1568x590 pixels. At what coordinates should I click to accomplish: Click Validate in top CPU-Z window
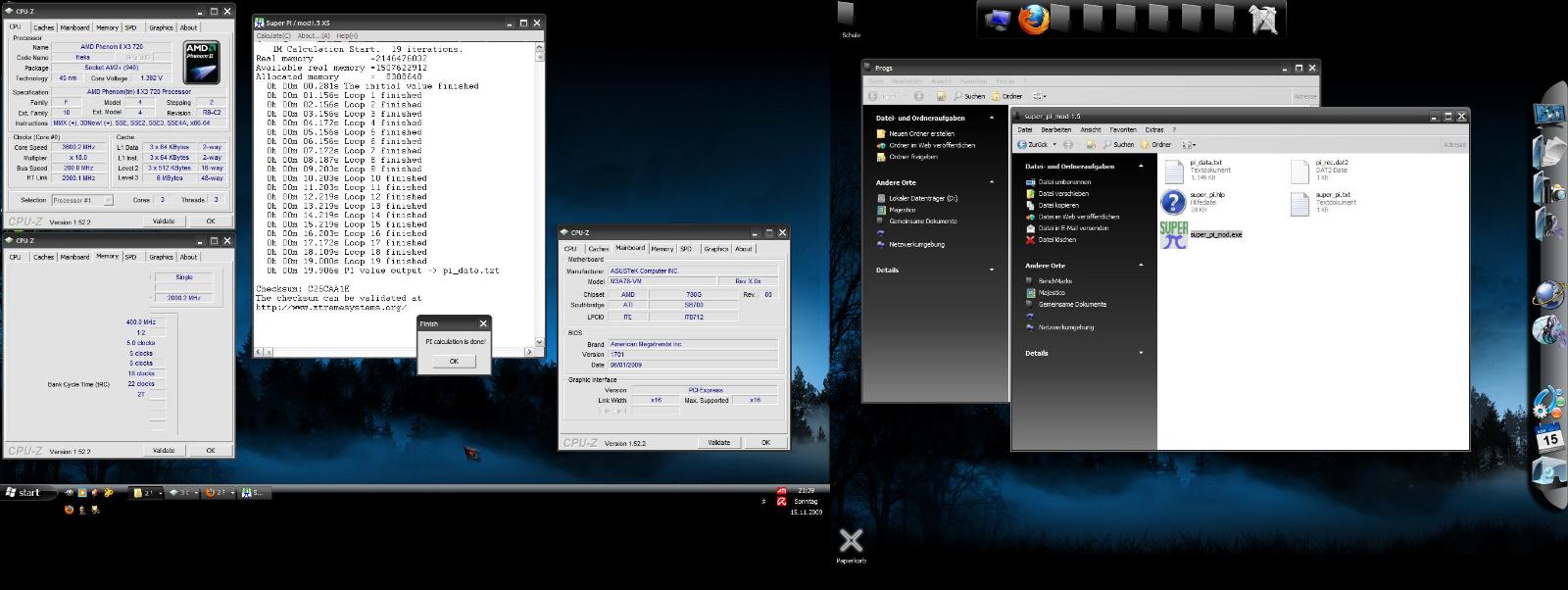pos(164,221)
